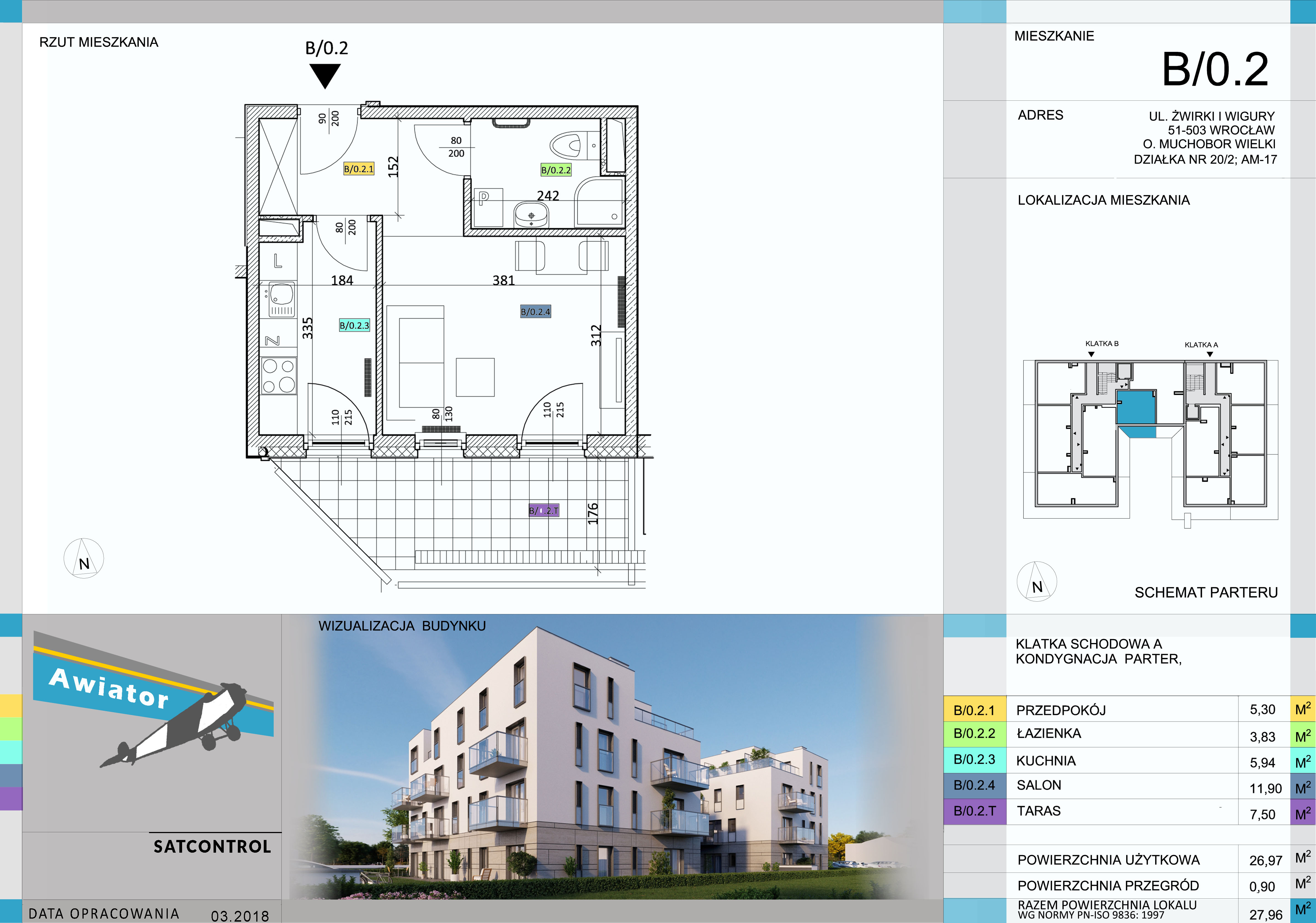
Task: Click the WIZUALIZACJA BUDYNKU caption
Action: [402, 626]
